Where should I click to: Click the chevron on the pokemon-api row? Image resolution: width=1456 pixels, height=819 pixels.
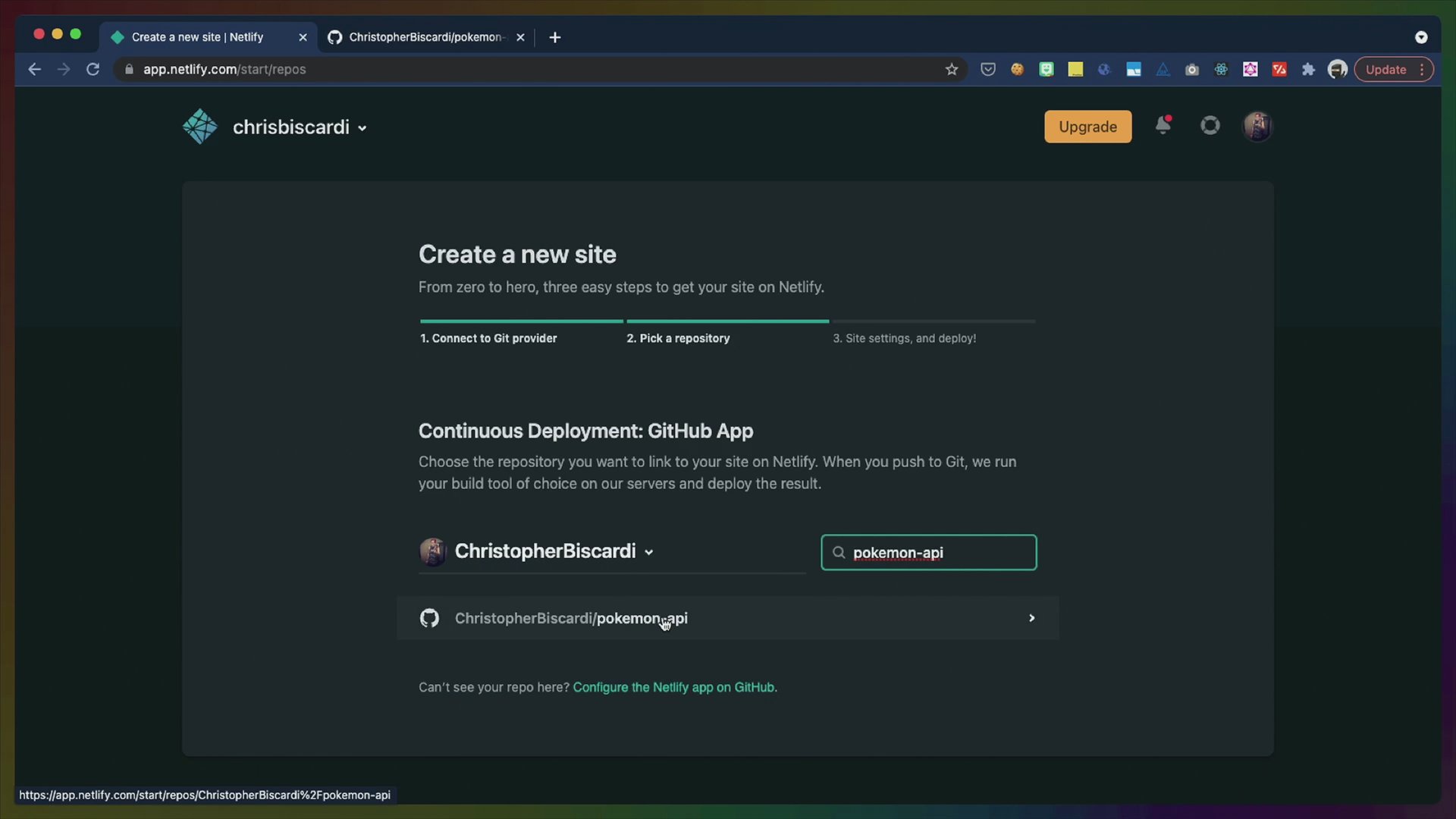pos(1031,618)
